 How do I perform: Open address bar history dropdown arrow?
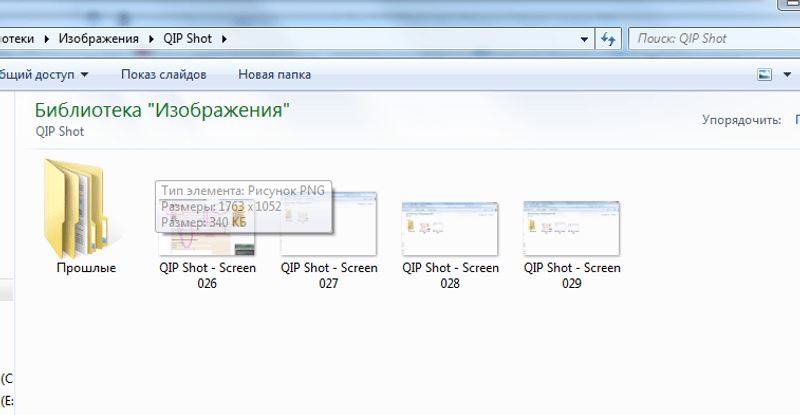(x=584, y=39)
